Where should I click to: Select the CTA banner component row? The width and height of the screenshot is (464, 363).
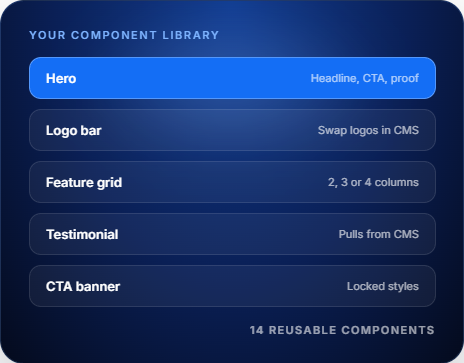pos(232,286)
